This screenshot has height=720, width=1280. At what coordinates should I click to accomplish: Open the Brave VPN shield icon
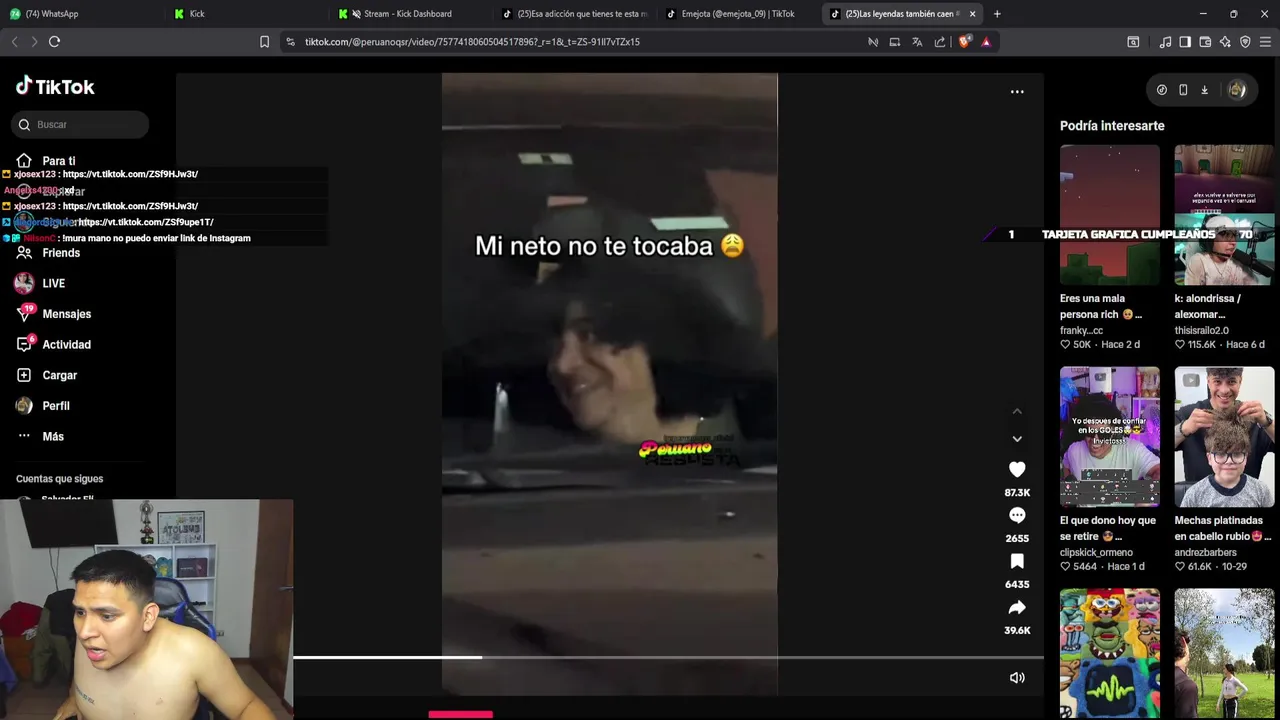(x=1245, y=42)
